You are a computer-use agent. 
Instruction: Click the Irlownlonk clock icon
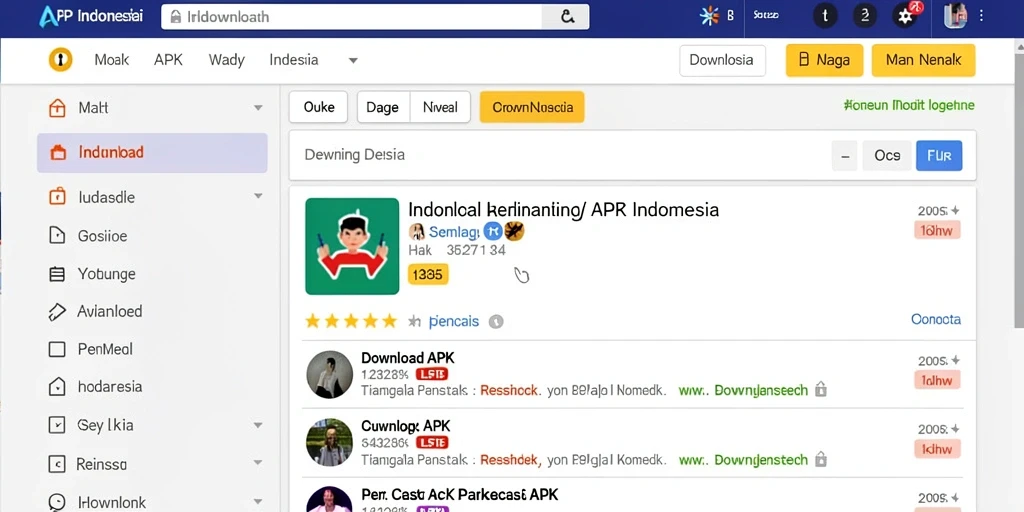click(57, 502)
